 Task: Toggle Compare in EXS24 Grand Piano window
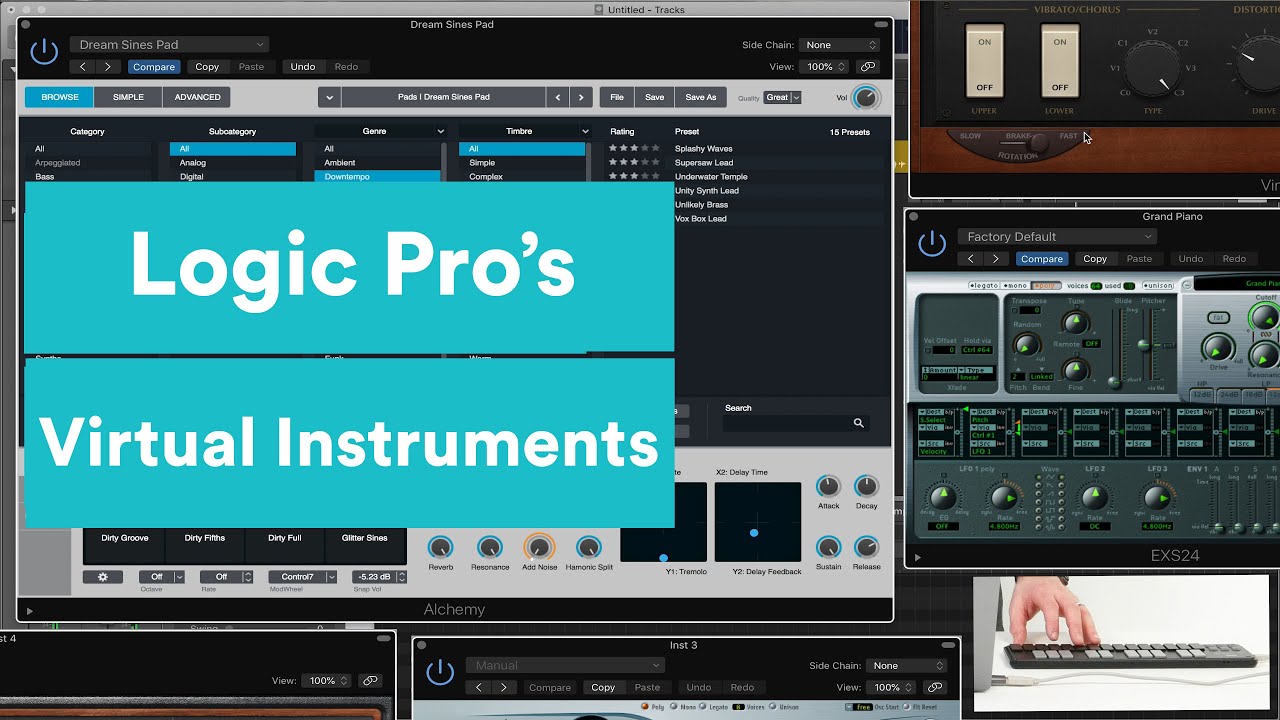1041,259
